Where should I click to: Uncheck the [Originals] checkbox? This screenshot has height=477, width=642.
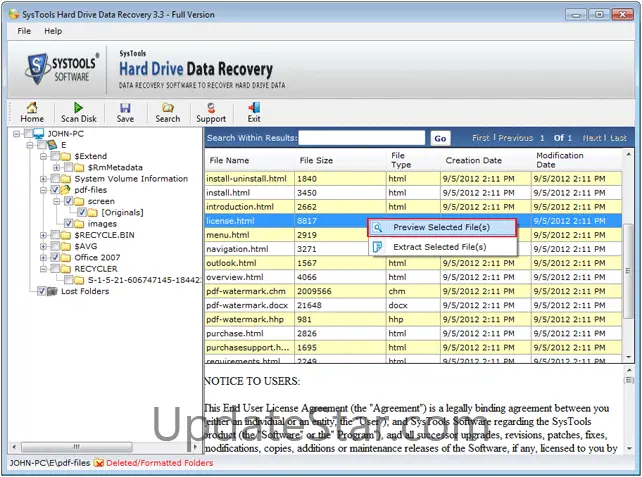pyautogui.click(x=82, y=212)
